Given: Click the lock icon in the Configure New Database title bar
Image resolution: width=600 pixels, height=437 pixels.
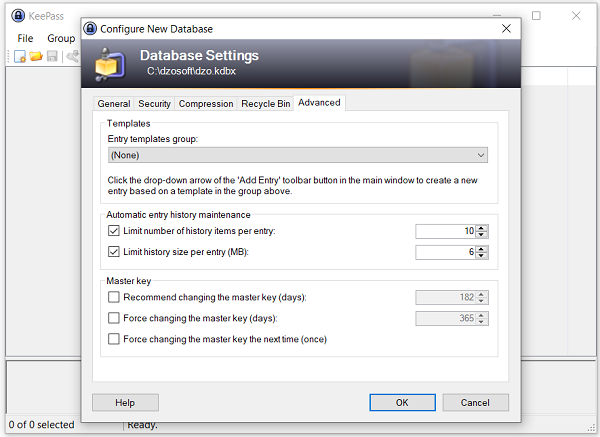Looking at the screenshot, I should pos(90,28).
